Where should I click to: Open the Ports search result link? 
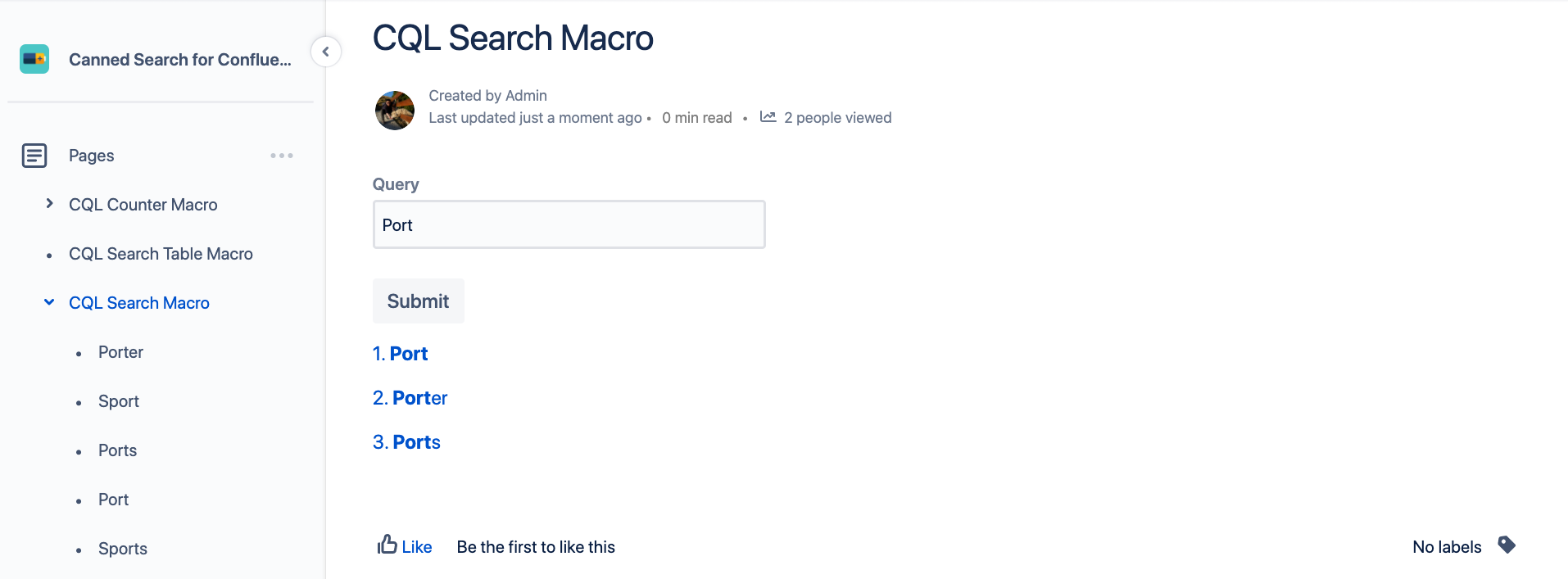coord(416,442)
